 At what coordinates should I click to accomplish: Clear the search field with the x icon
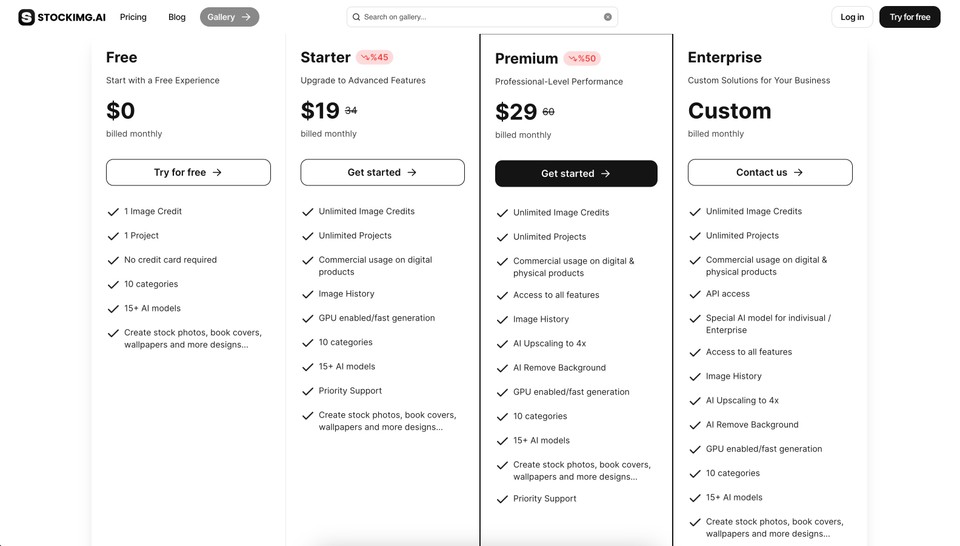tap(607, 17)
